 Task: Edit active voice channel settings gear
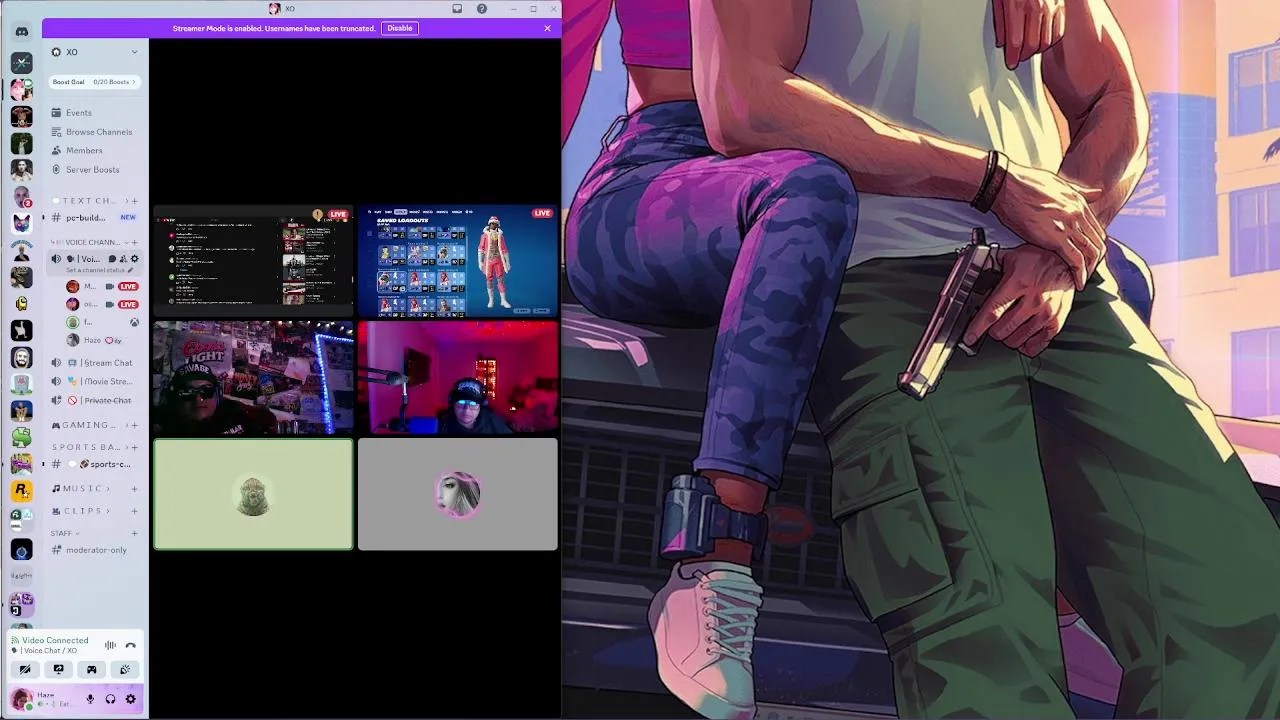135,259
